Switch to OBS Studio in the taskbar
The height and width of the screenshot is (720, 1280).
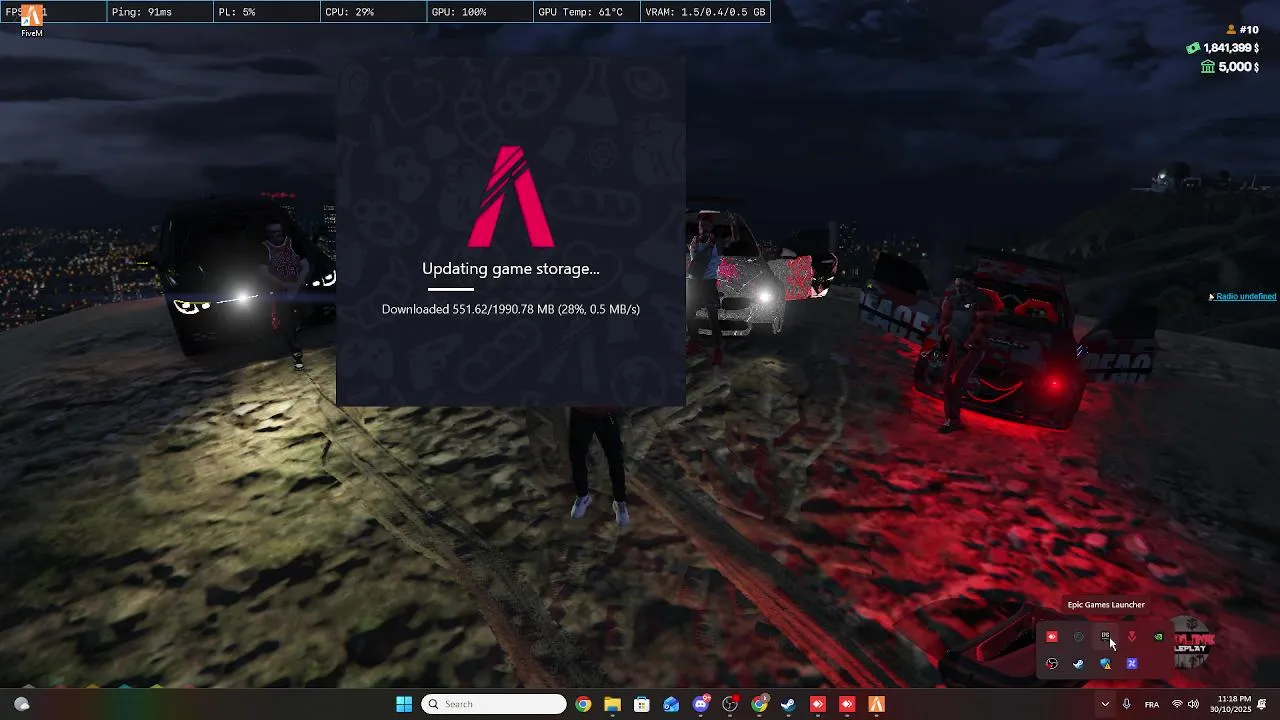coord(730,704)
